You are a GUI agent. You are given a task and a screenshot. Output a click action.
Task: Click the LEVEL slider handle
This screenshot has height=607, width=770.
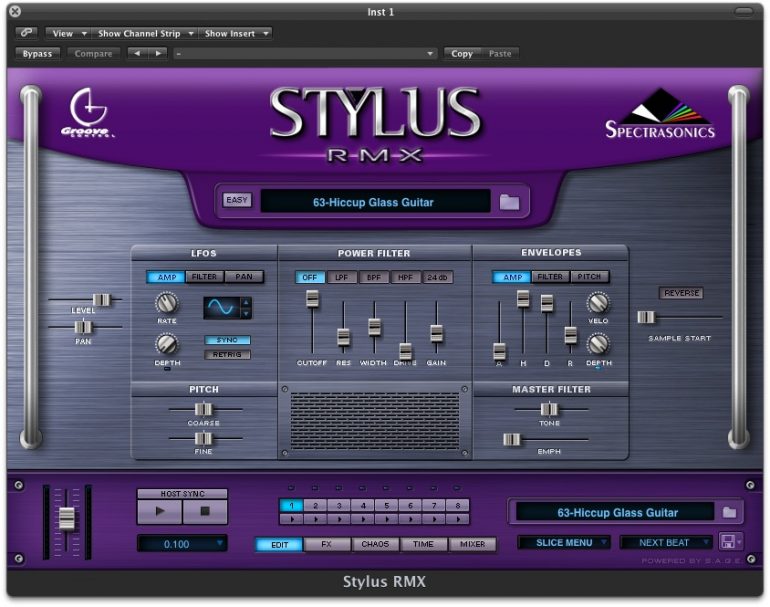(102, 300)
